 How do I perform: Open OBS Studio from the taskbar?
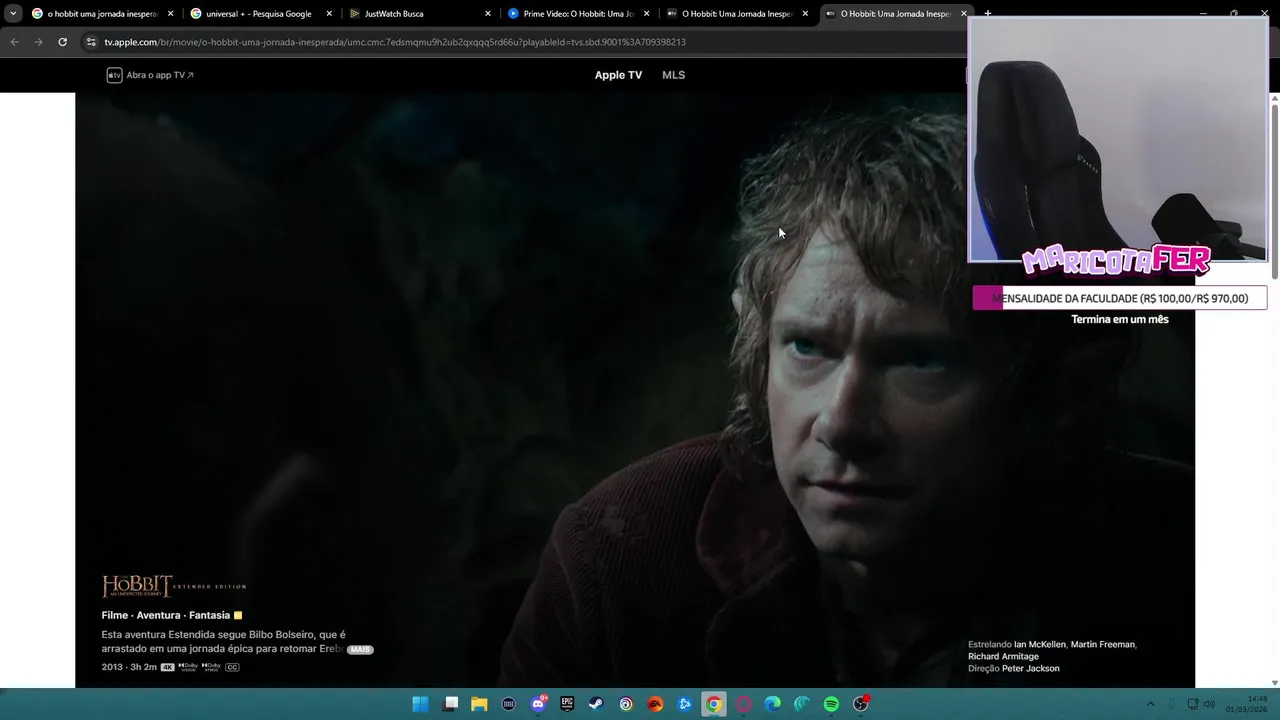click(x=861, y=704)
